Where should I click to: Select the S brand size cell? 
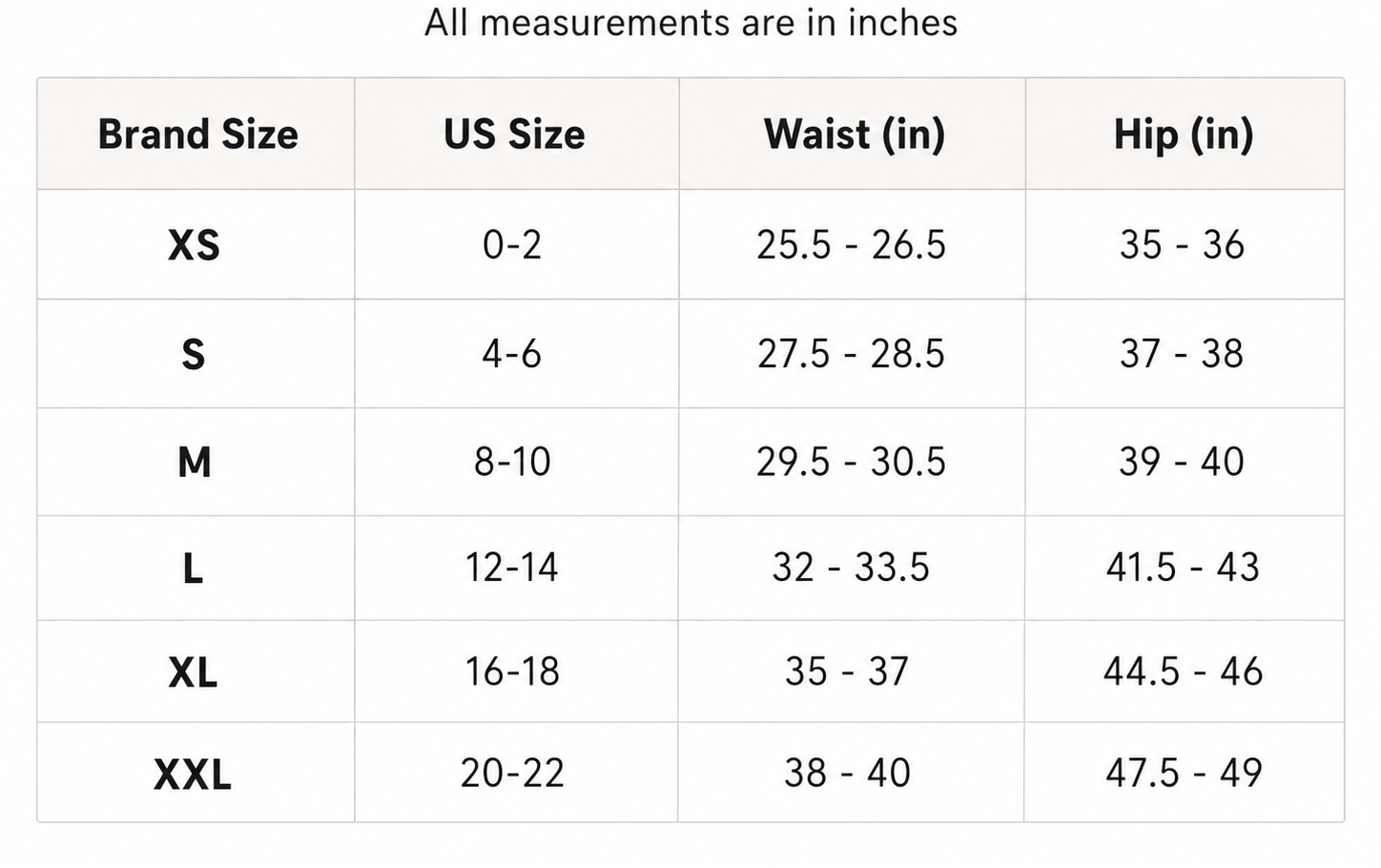(x=194, y=355)
